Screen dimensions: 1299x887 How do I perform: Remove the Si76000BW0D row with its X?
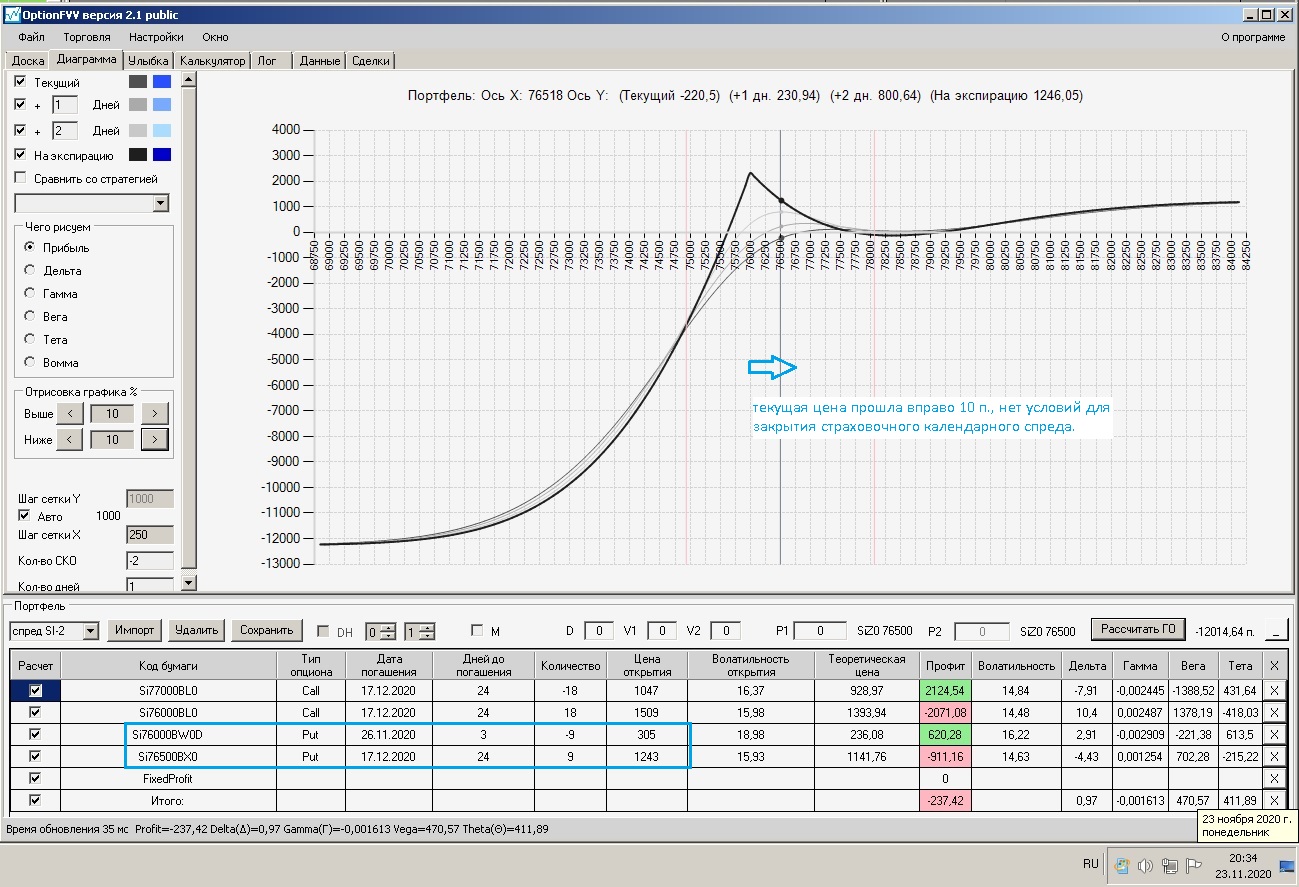(x=1273, y=734)
